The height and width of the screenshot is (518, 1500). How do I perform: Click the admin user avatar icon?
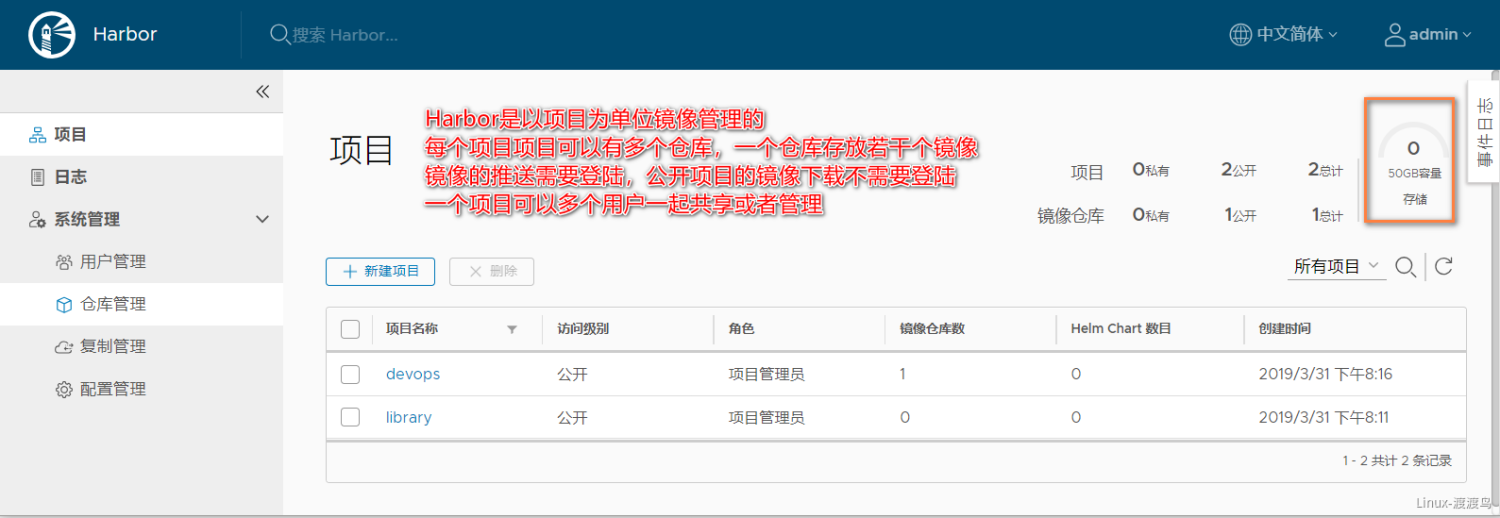pyautogui.click(x=1395, y=34)
